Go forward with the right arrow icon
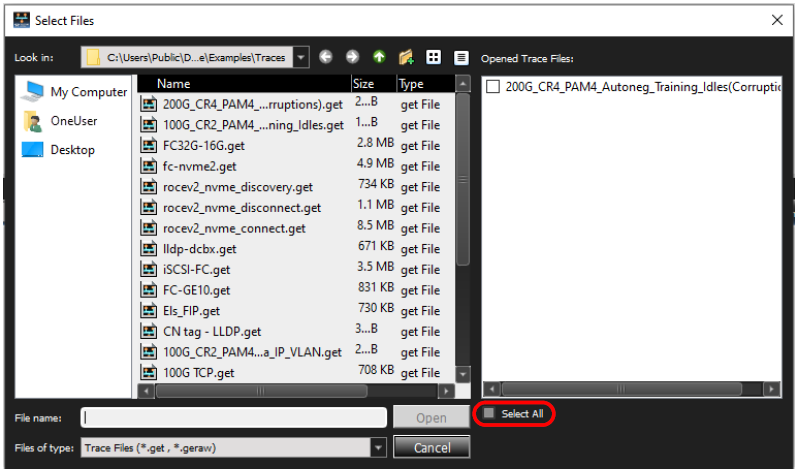795x471 pixels. point(352,57)
